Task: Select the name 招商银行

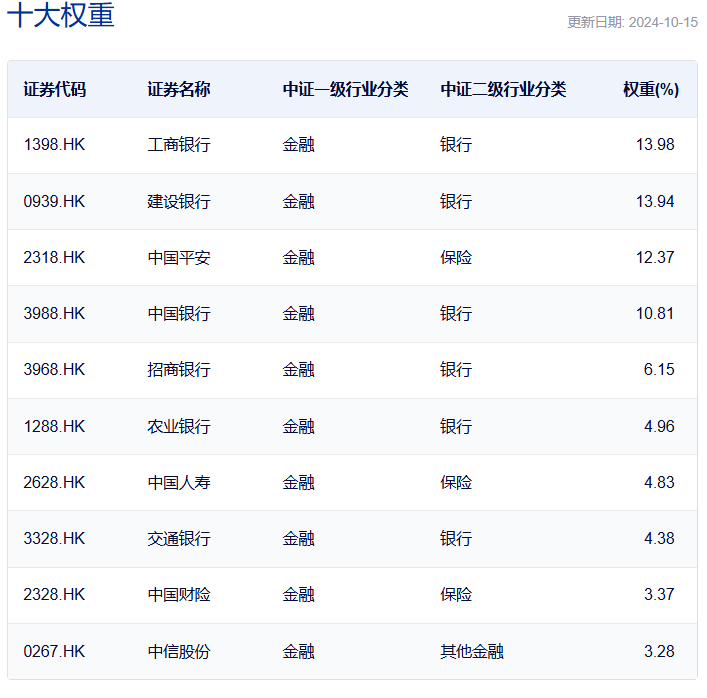Action: pos(179,369)
